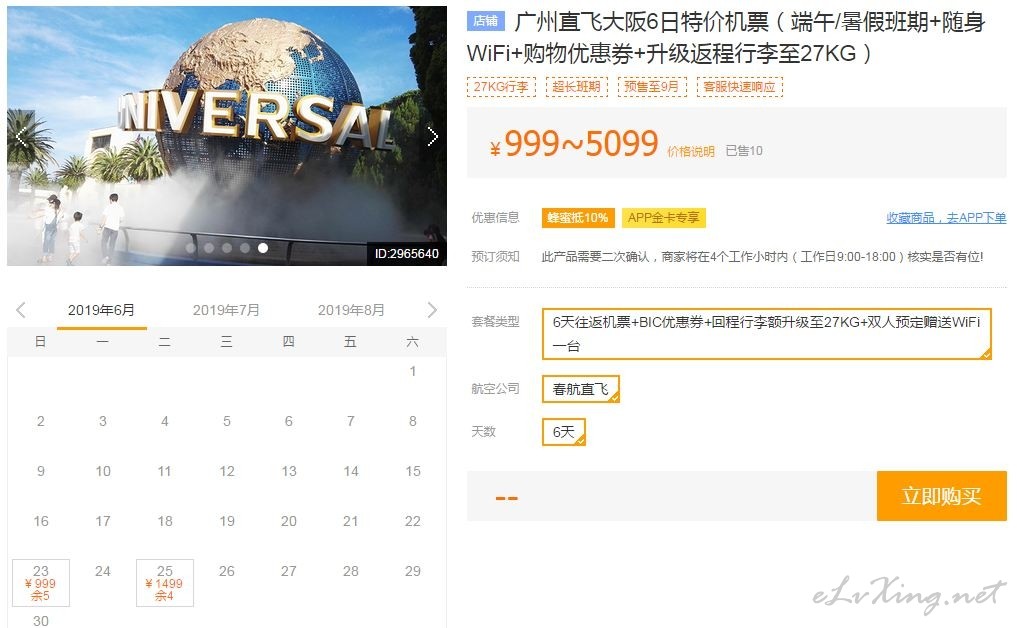Go to previous months in calendar
The image size is (1017, 628).
(x=21, y=310)
